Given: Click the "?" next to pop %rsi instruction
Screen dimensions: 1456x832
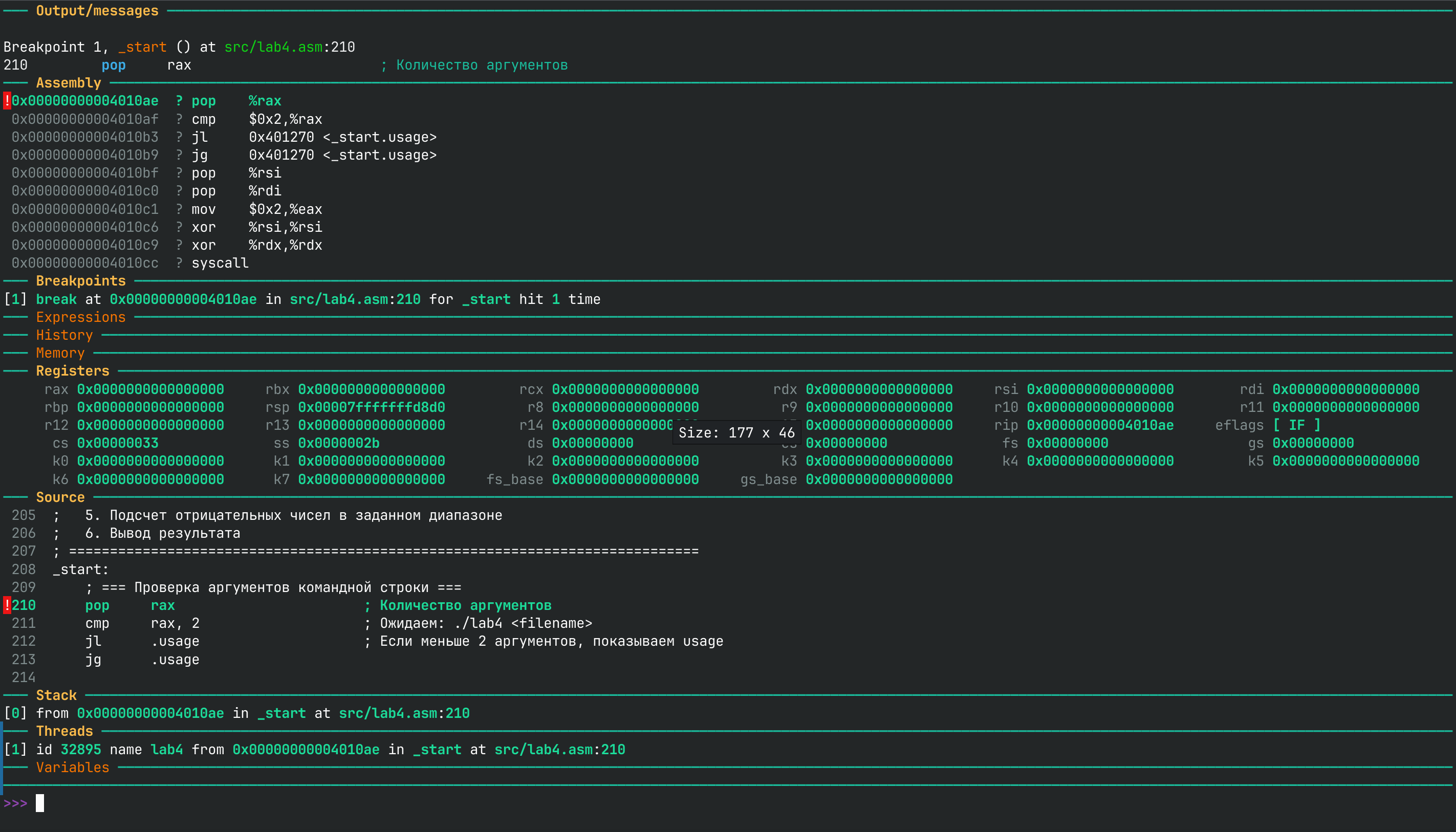Looking at the screenshot, I should [179, 172].
